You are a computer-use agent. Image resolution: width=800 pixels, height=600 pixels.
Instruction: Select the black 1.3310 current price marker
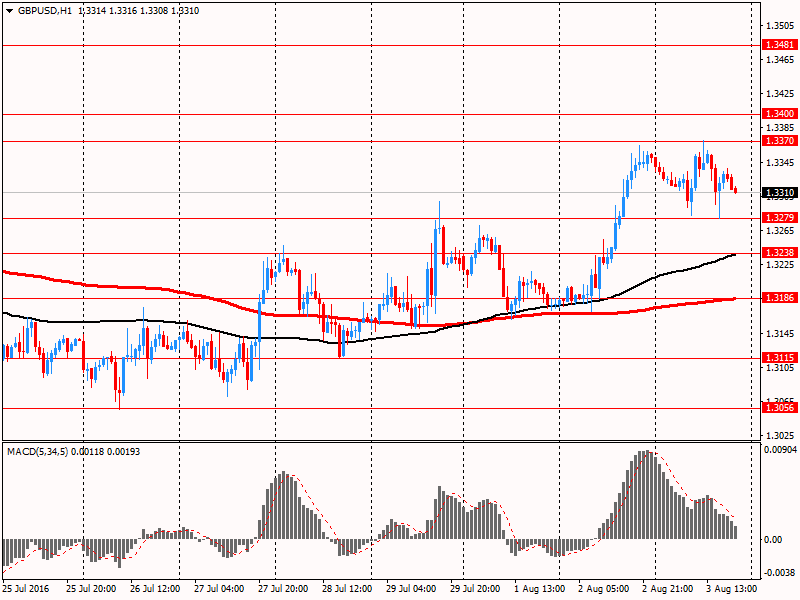tap(779, 192)
